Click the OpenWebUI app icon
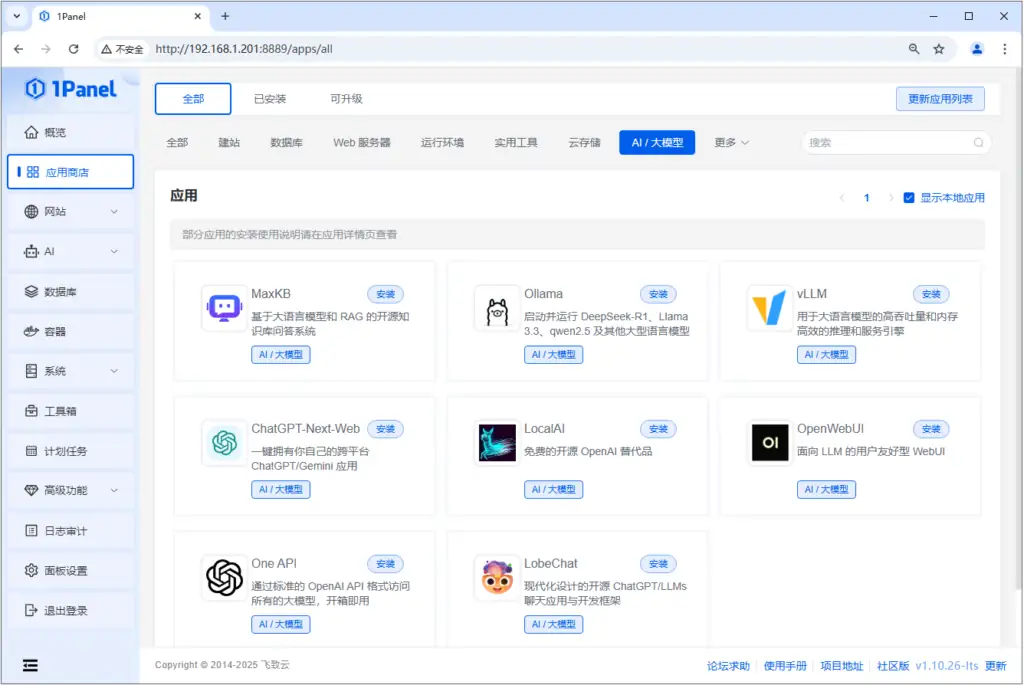This screenshot has width=1024, height=685. pyautogui.click(x=769, y=440)
